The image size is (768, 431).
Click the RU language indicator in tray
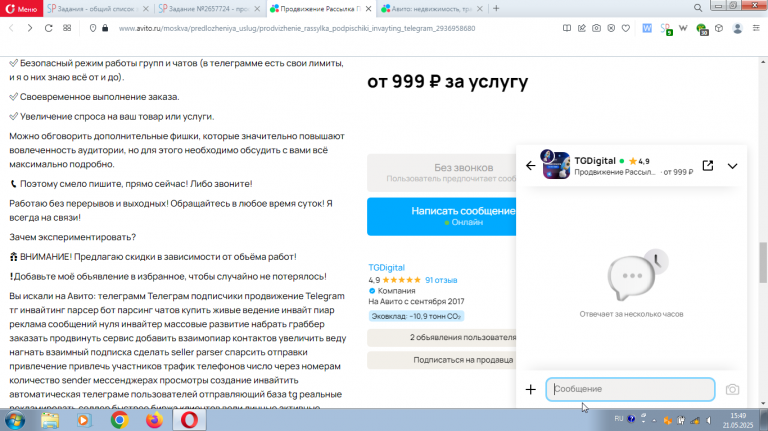click(x=619, y=419)
